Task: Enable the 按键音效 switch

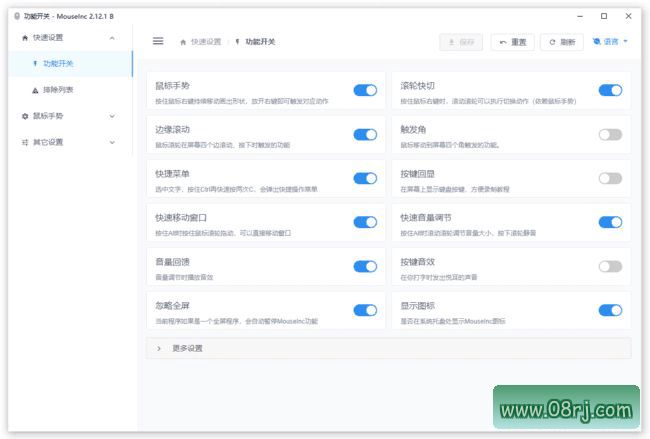Action: click(x=610, y=266)
